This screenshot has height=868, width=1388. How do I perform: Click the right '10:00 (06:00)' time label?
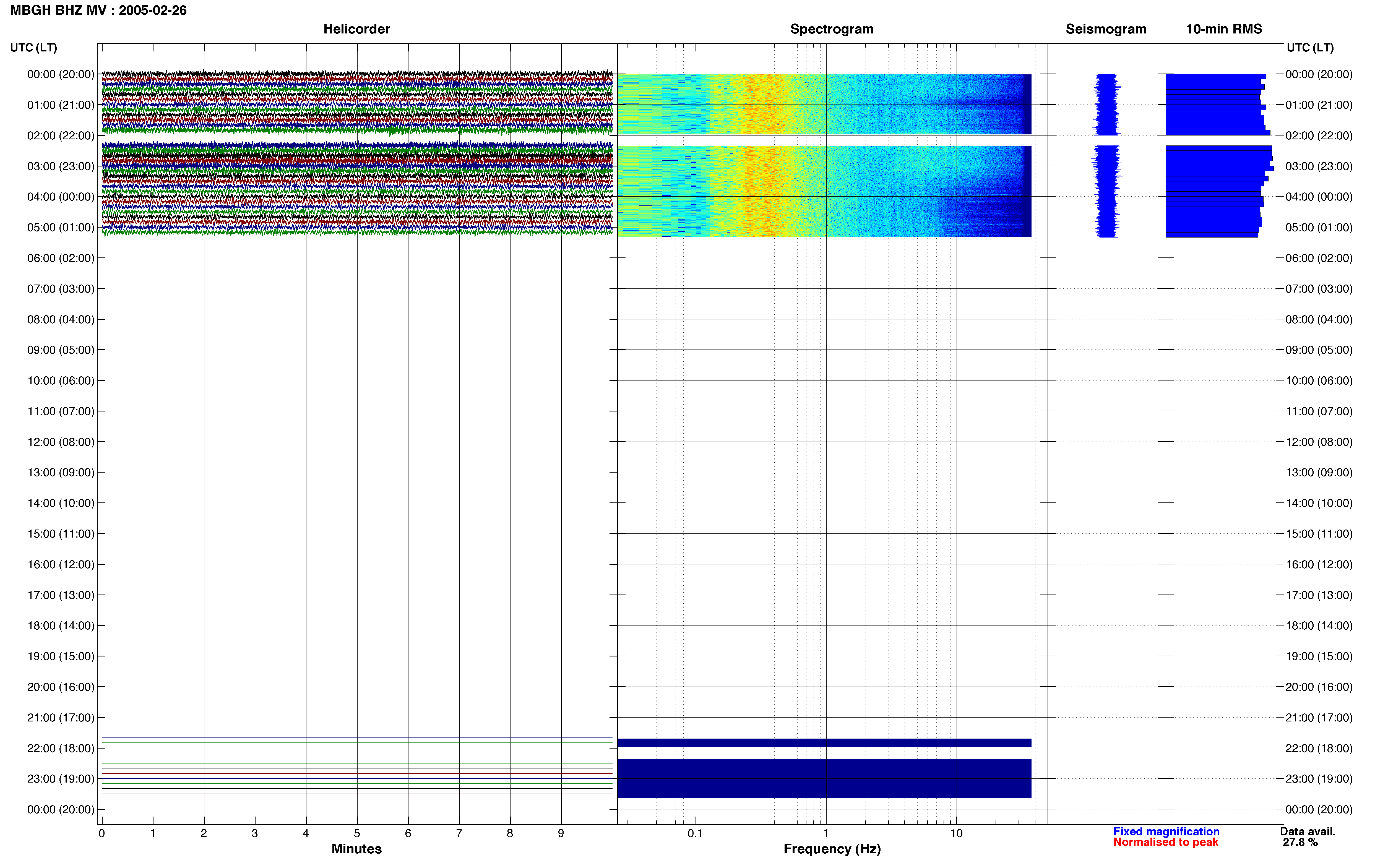[1319, 380]
